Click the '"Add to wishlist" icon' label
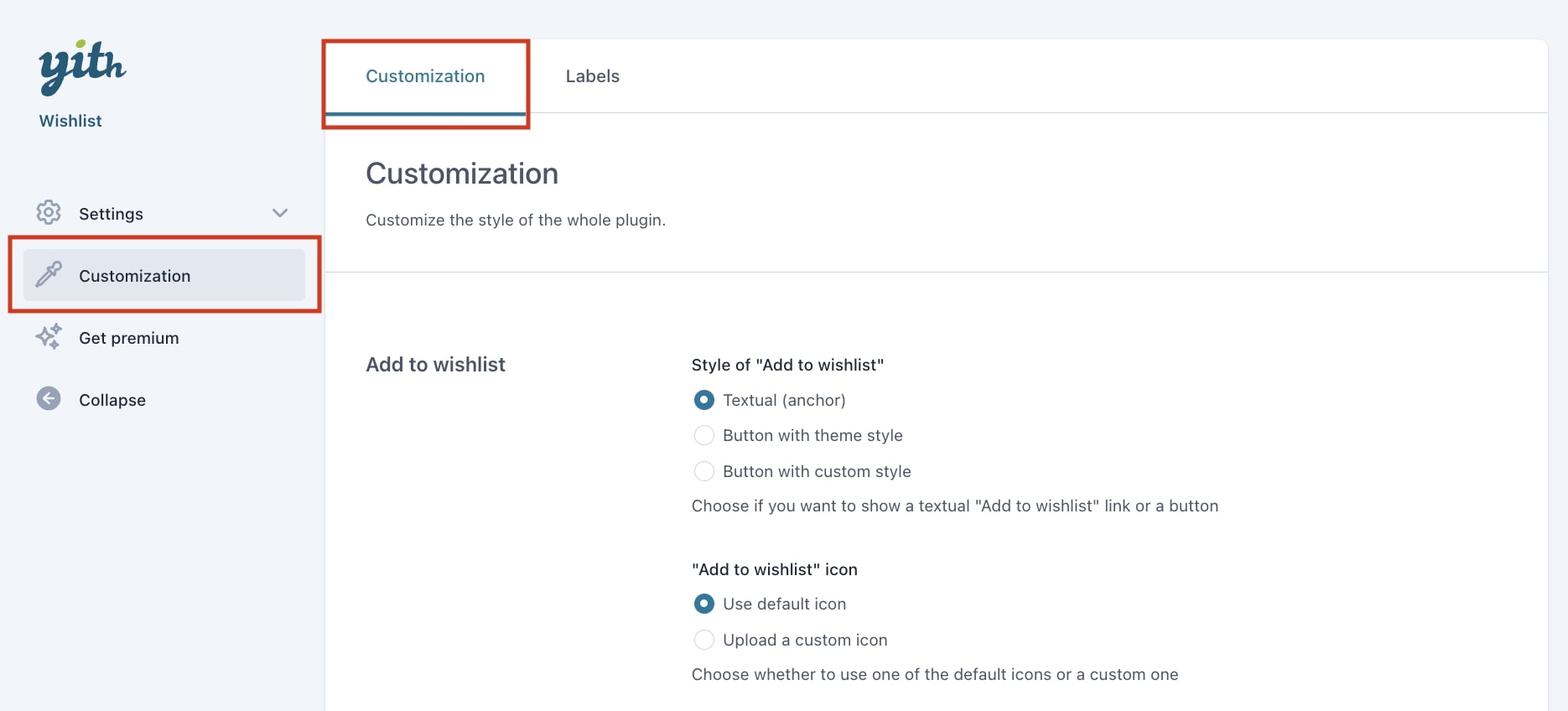The height and width of the screenshot is (711, 1568). coord(775,569)
